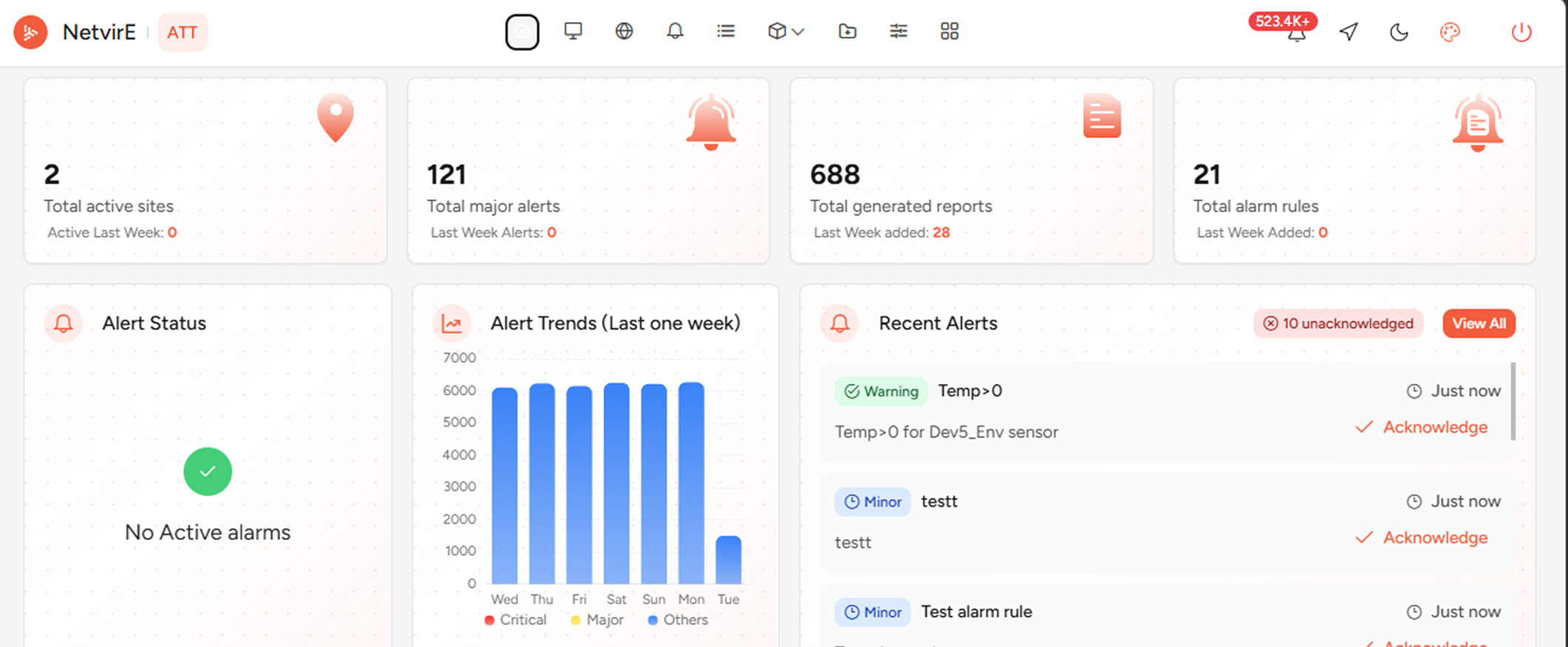The image size is (1568, 647).
Task: Click the 'Temp>0 for Dev5_Env sensor' text
Action: [947, 432]
